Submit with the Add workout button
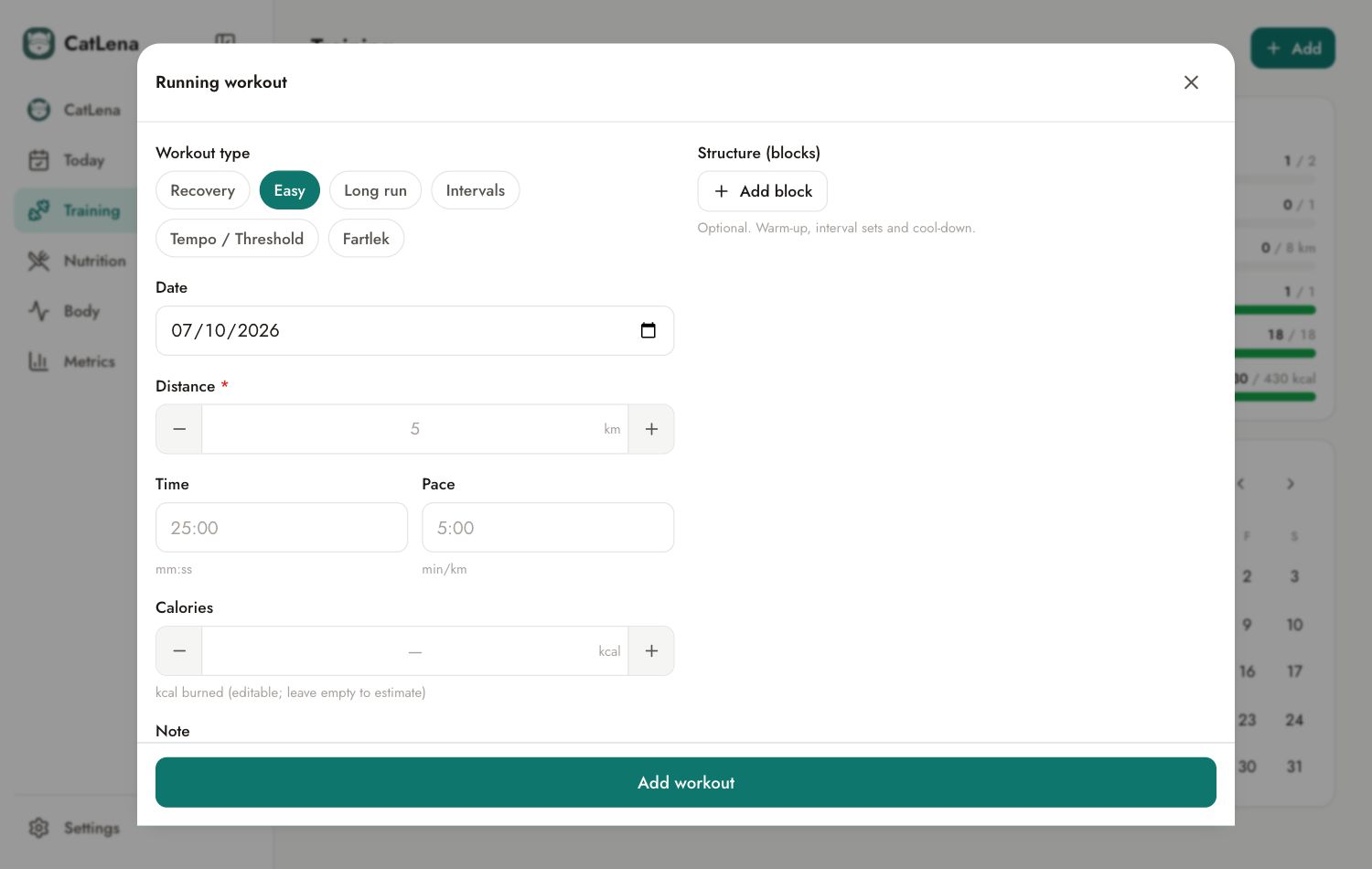This screenshot has width=1372, height=869. pos(686,782)
